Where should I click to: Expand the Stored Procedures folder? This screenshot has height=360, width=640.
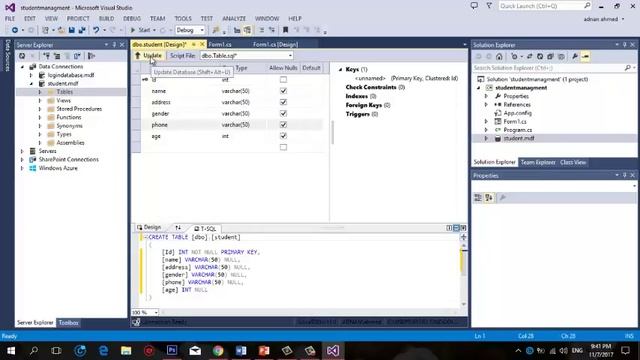click(x=40, y=109)
